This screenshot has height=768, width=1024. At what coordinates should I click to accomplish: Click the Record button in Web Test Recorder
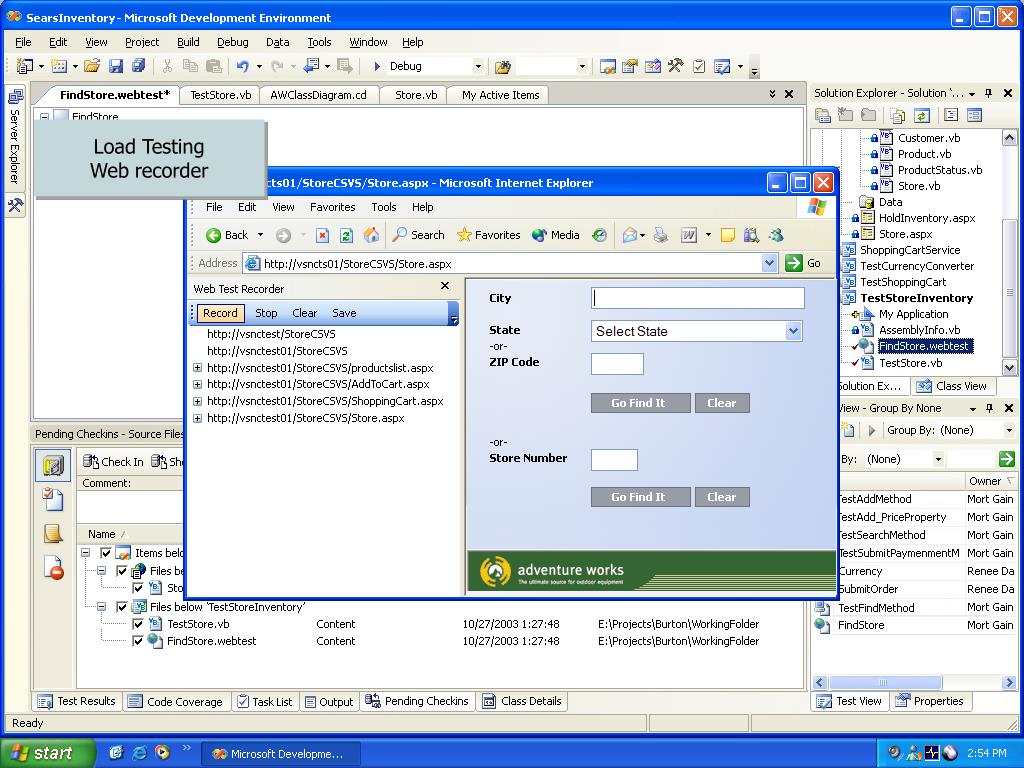coord(220,313)
